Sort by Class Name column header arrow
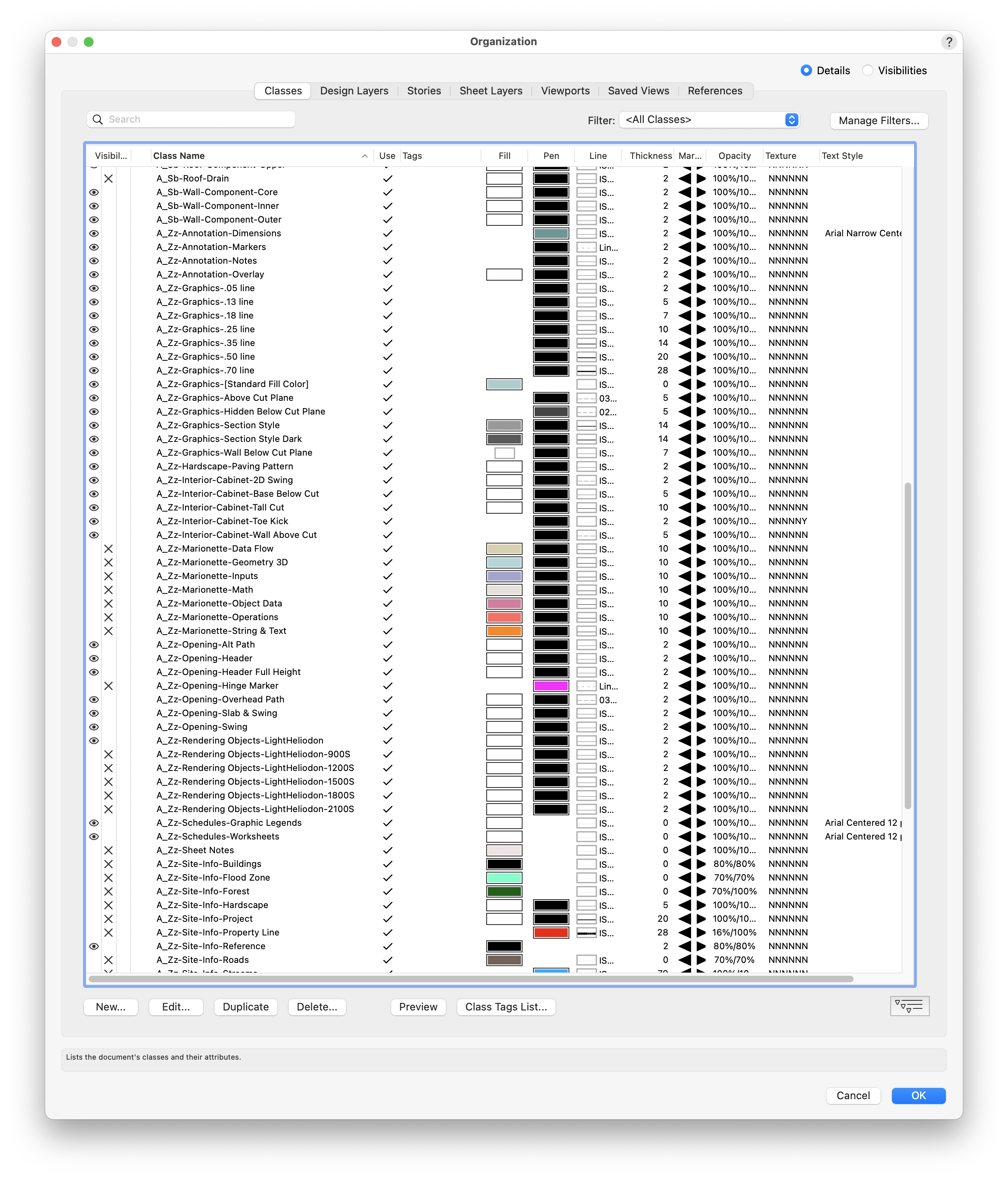The image size is (1008, 1179). pos(364,156)
